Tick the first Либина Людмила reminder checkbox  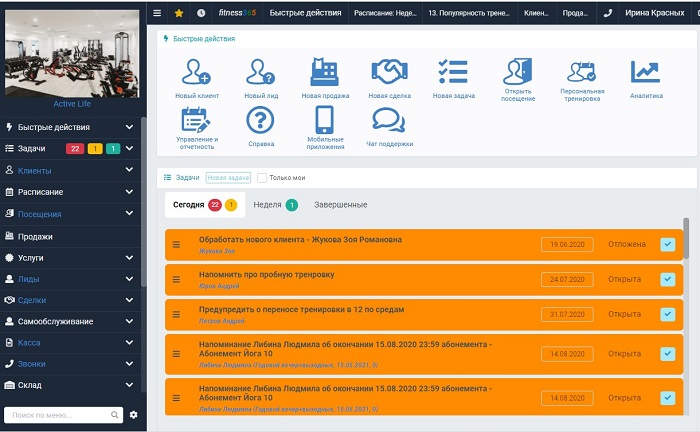[667, 353]
